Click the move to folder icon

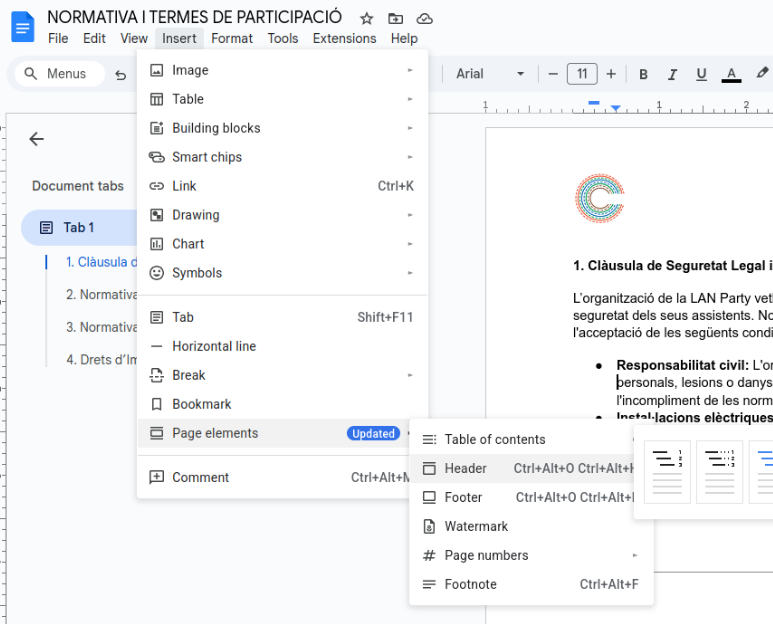396,18
